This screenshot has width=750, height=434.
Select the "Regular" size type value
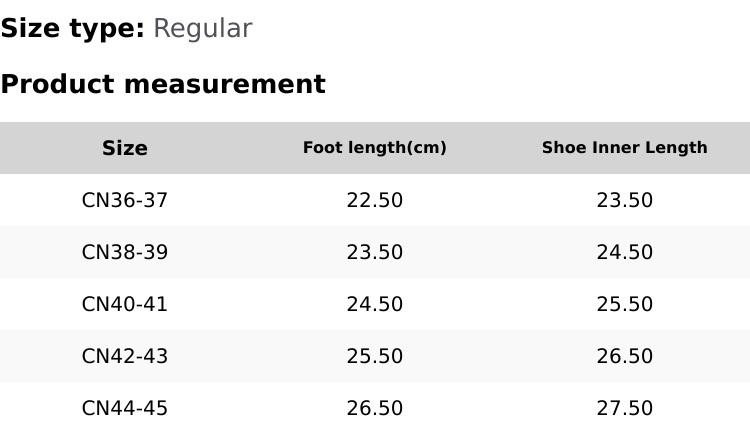[202, 29]
